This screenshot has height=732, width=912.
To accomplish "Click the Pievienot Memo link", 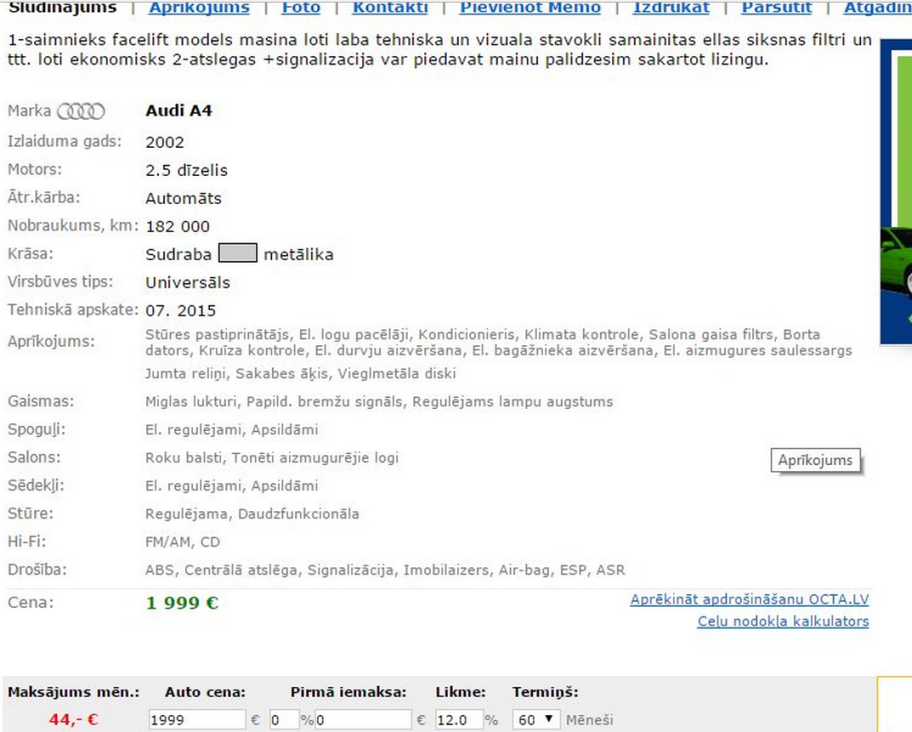I will [530, 8].
